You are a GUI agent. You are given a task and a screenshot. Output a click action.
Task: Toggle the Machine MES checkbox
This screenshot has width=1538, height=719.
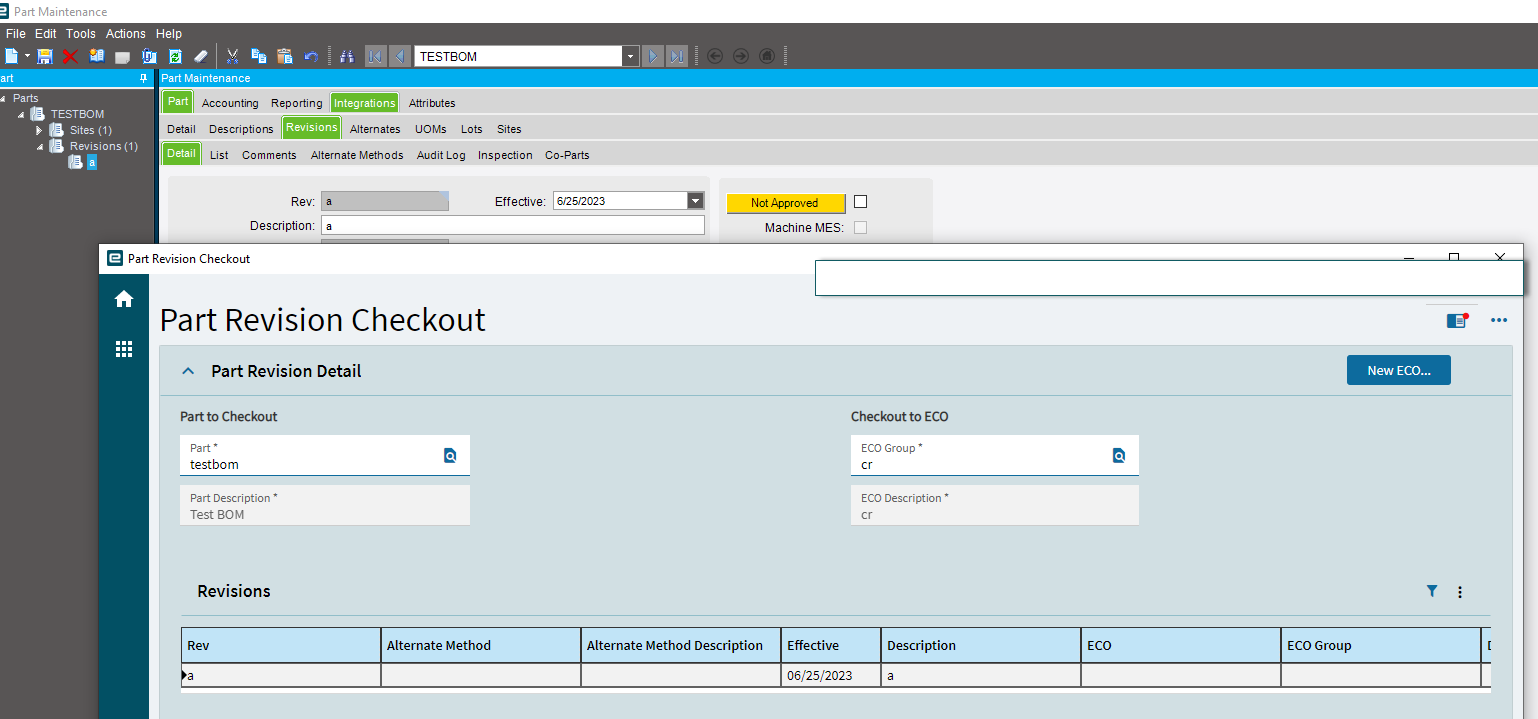(x=860, y=227)
